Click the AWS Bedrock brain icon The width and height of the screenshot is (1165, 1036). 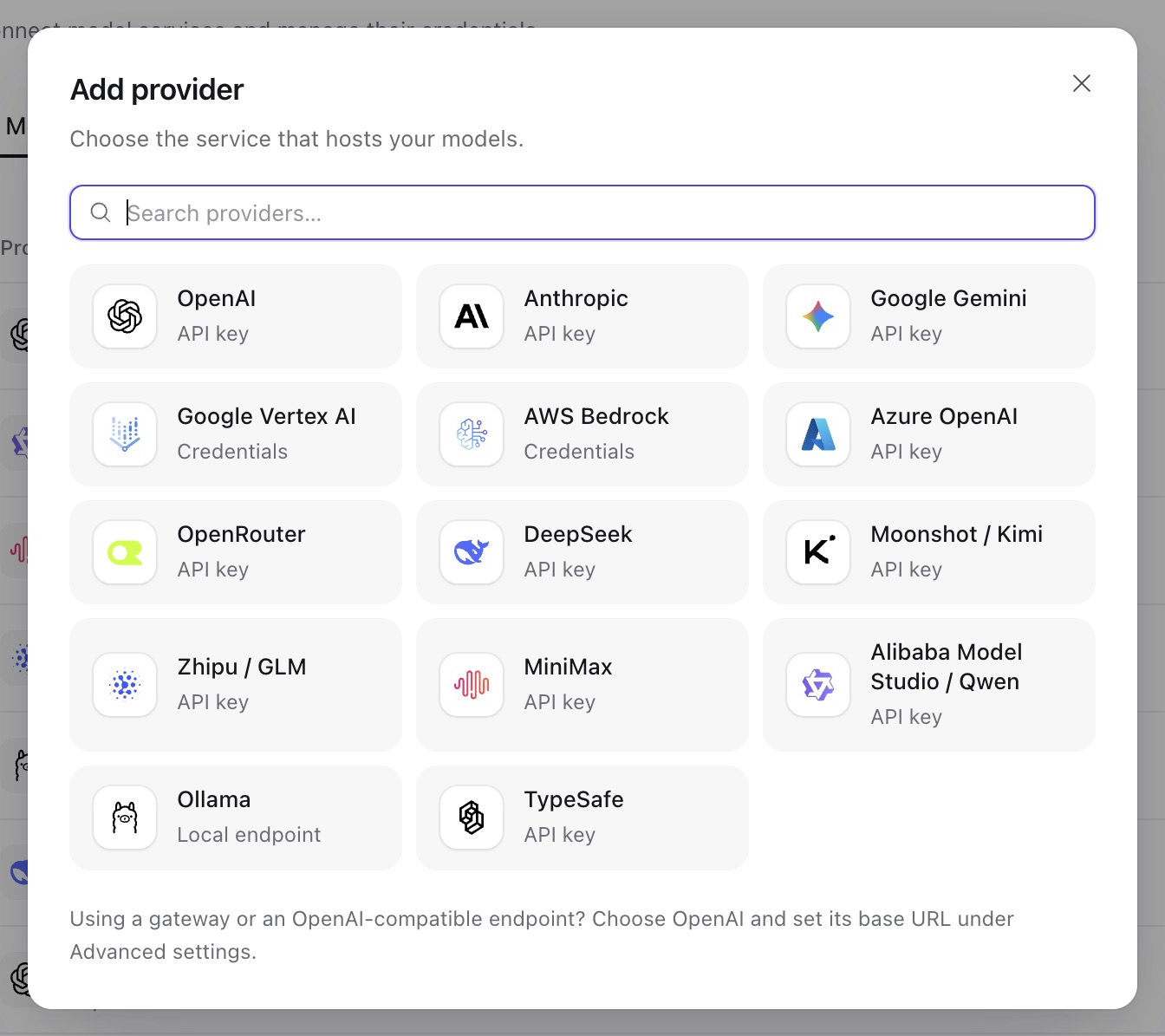tap(472, 434)
